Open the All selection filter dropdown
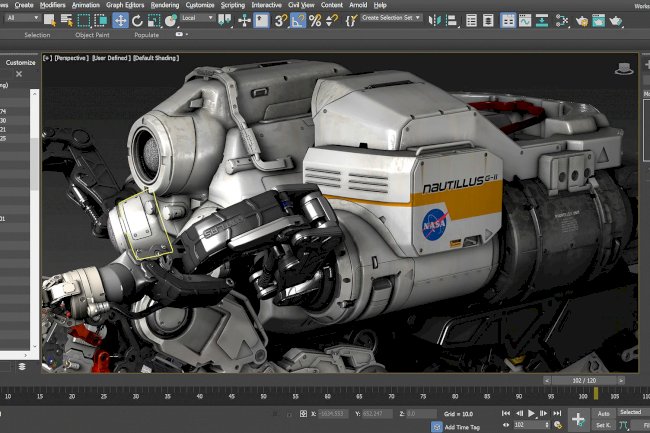The height and width of the screenshot is (433, 650). coord(22,18)
